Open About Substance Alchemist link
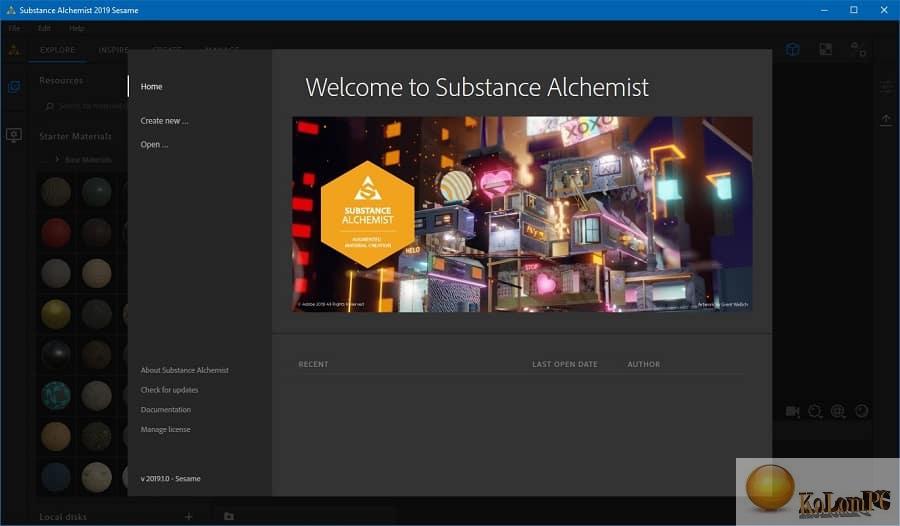The height and width of the screenshot is (526, 900). pyautogui.click(x=184, y=370)
